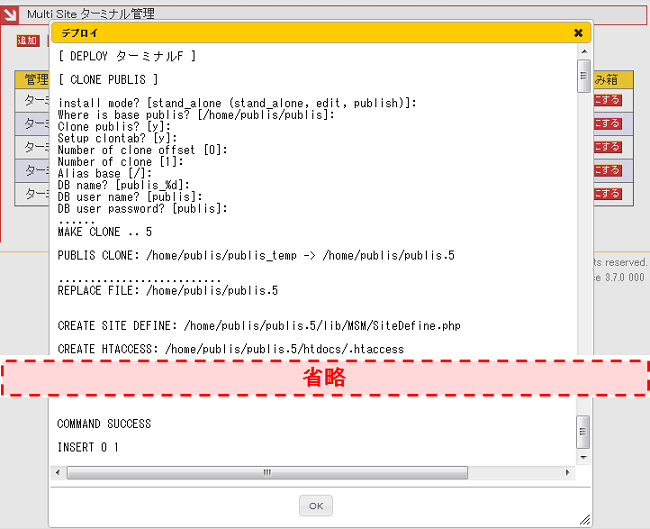Click the vertical scrollbar up arrow
The width and height of the screenshot is (650, 529).
pyautogui.click(x=583, y=52)
